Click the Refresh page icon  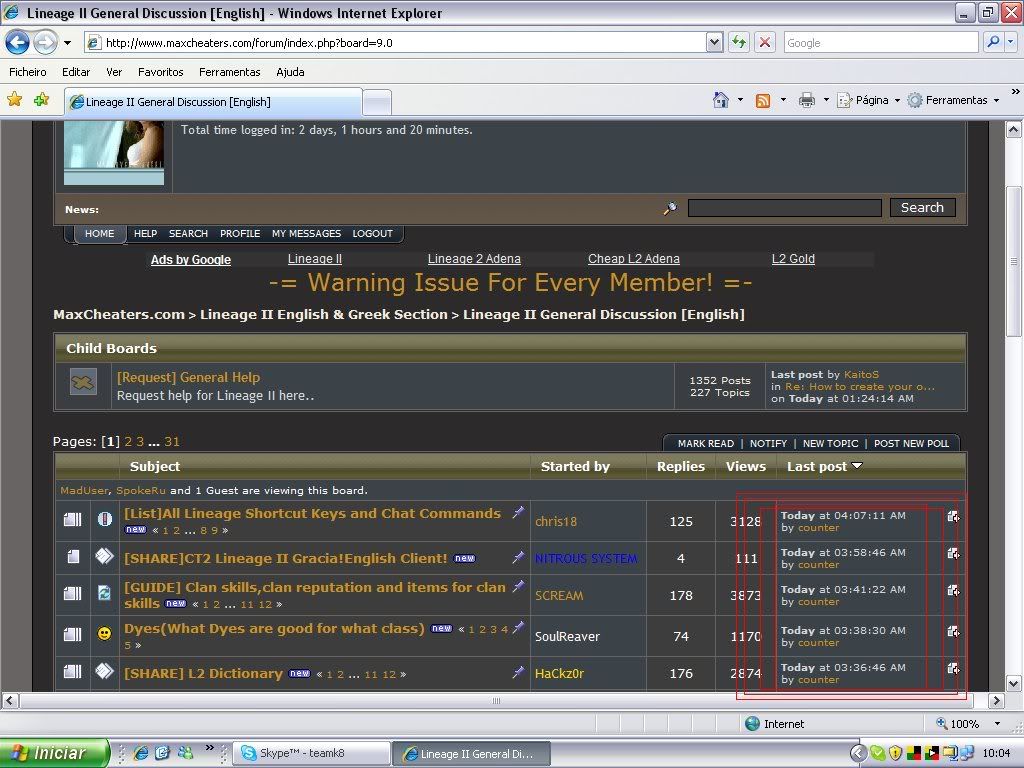(739, 42)
